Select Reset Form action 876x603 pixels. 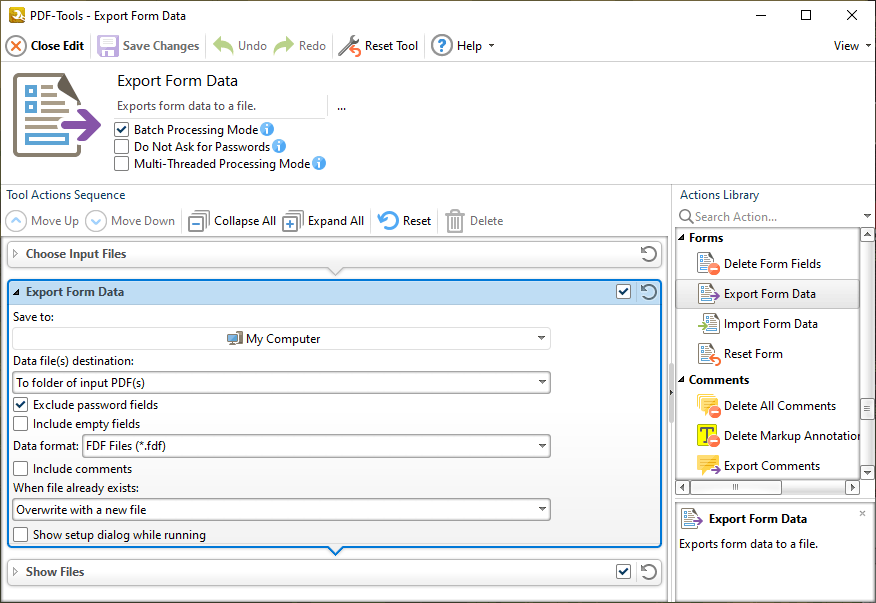point(767,354)
